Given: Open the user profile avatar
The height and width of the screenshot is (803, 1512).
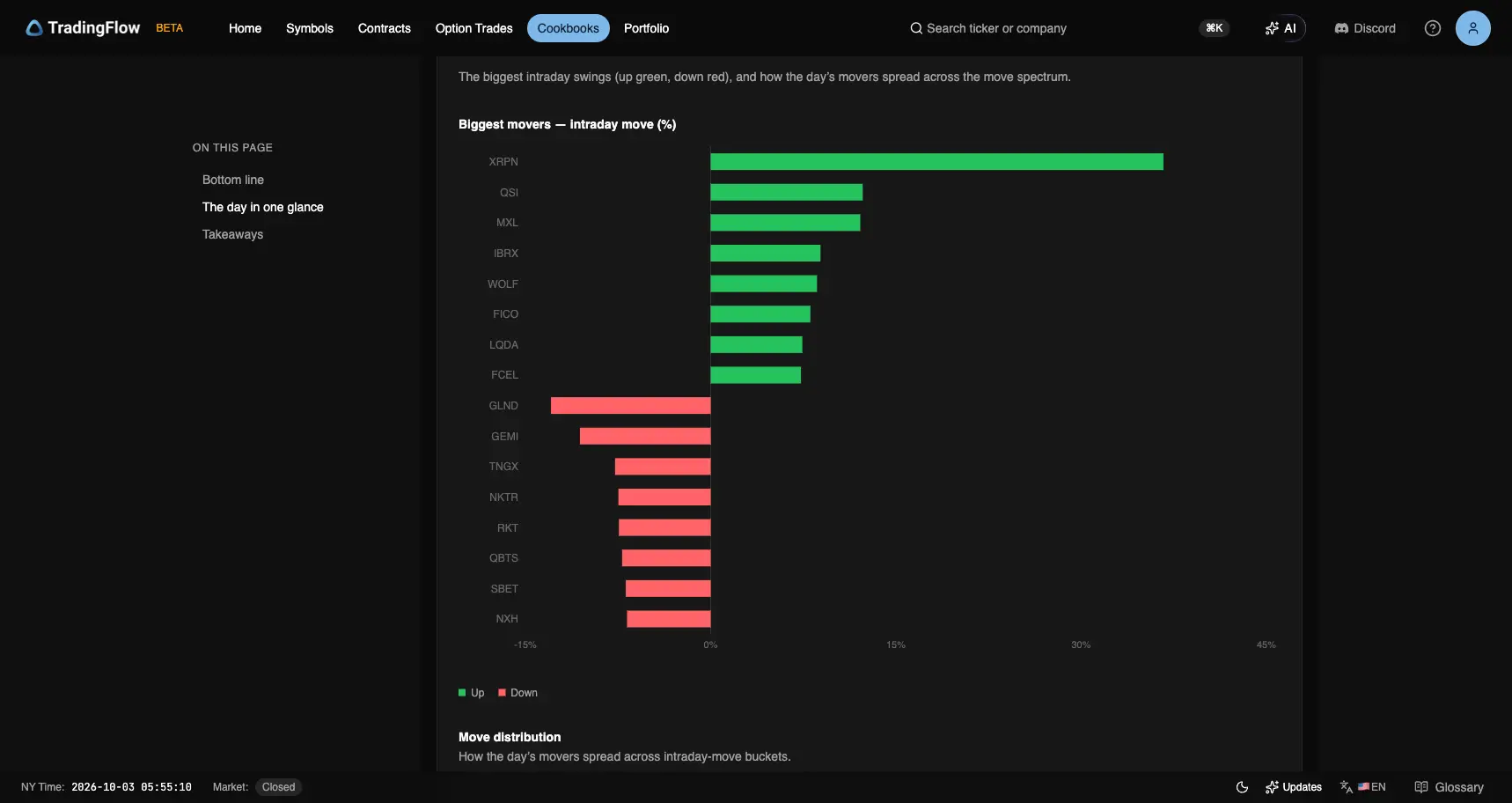Looking at the screenshot, I should (x=1473, y=28).
